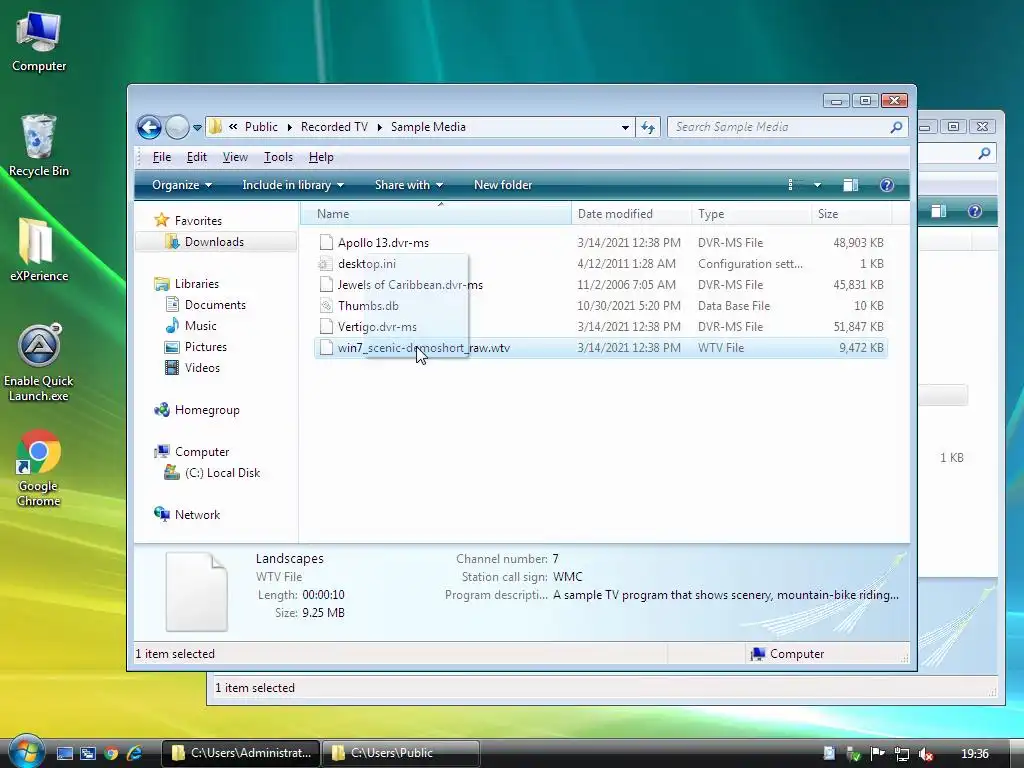Go back with the Back arrow button

149,127
